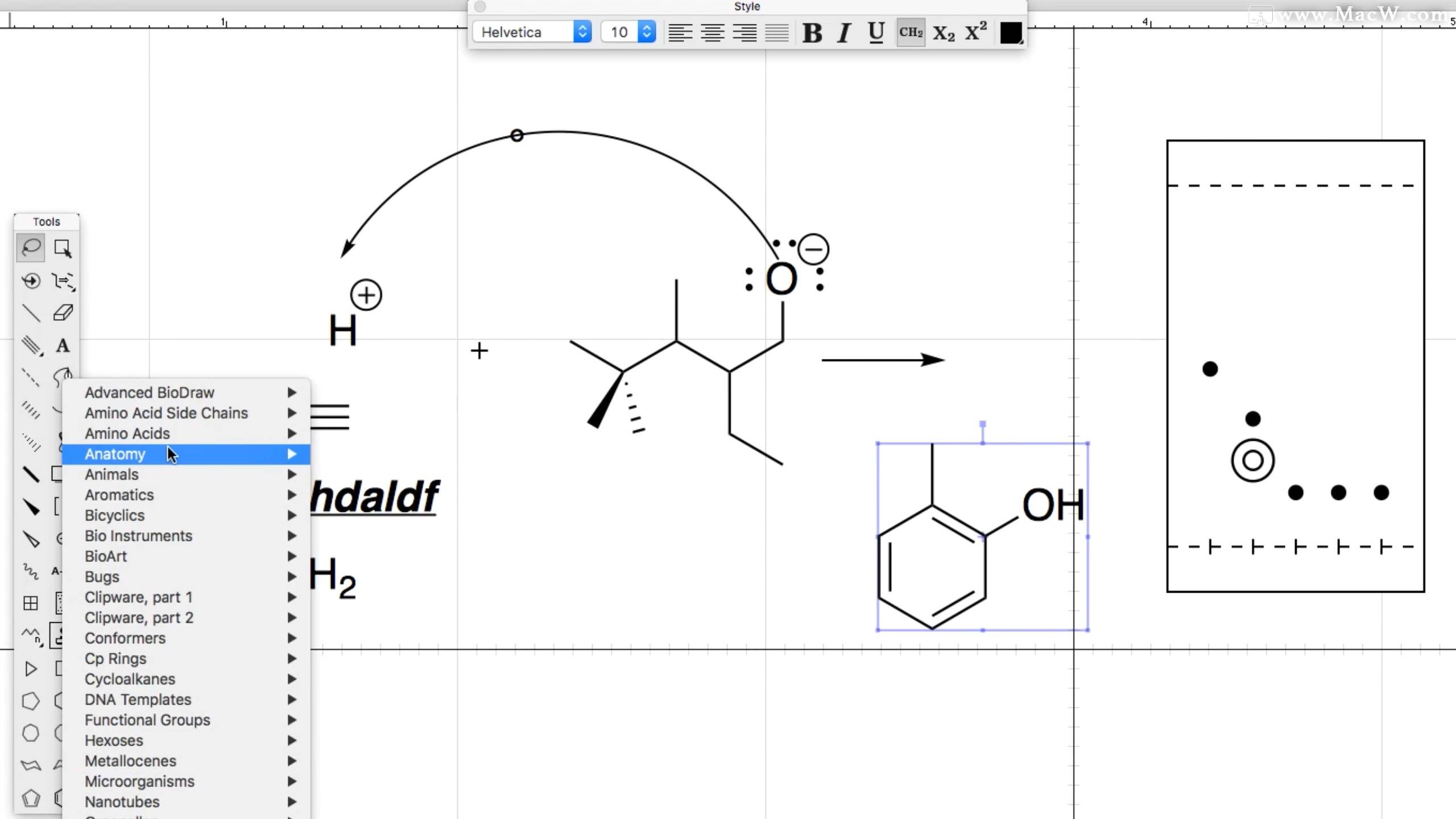Toggle Subscript formatting X2
1456x819 pixels.
[x=944, y=32]
